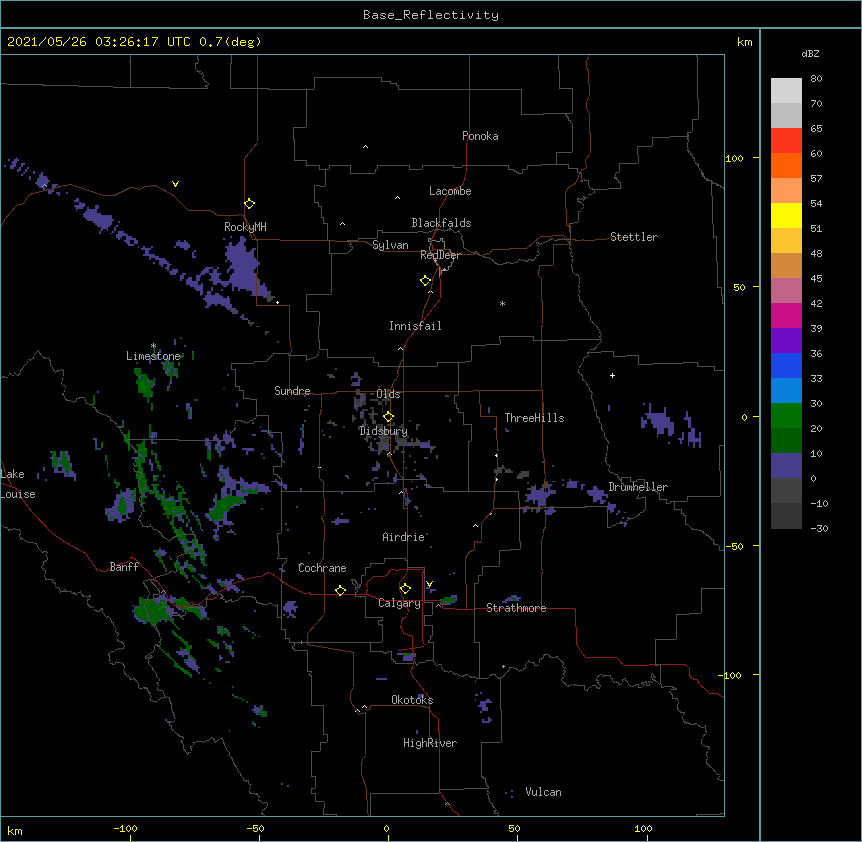
Task: Click the Drumheller town label
Action: point(638,487)
